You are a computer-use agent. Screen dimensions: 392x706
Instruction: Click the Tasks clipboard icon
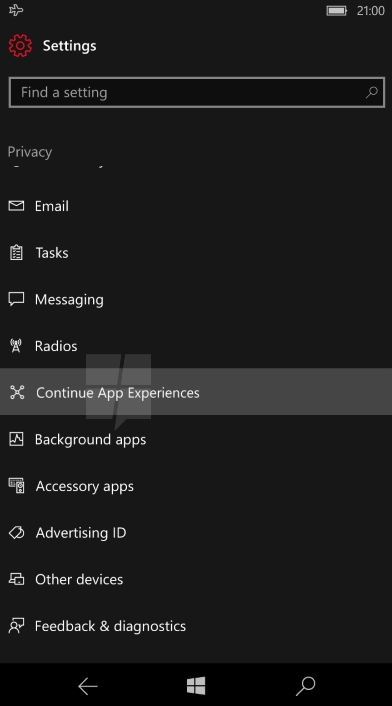pos(16,253)
